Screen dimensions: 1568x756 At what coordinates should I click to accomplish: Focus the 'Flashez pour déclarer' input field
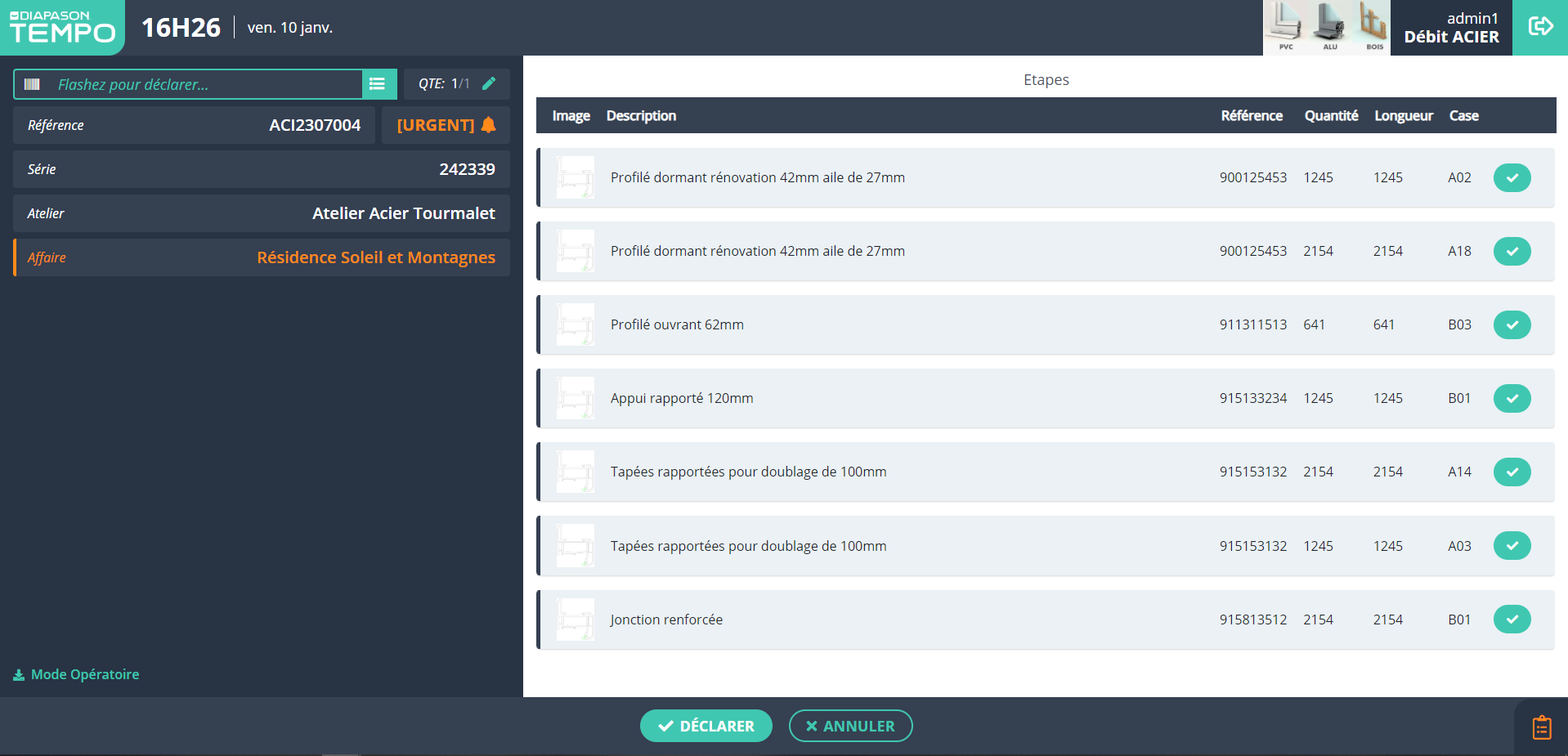coord(204,84)
